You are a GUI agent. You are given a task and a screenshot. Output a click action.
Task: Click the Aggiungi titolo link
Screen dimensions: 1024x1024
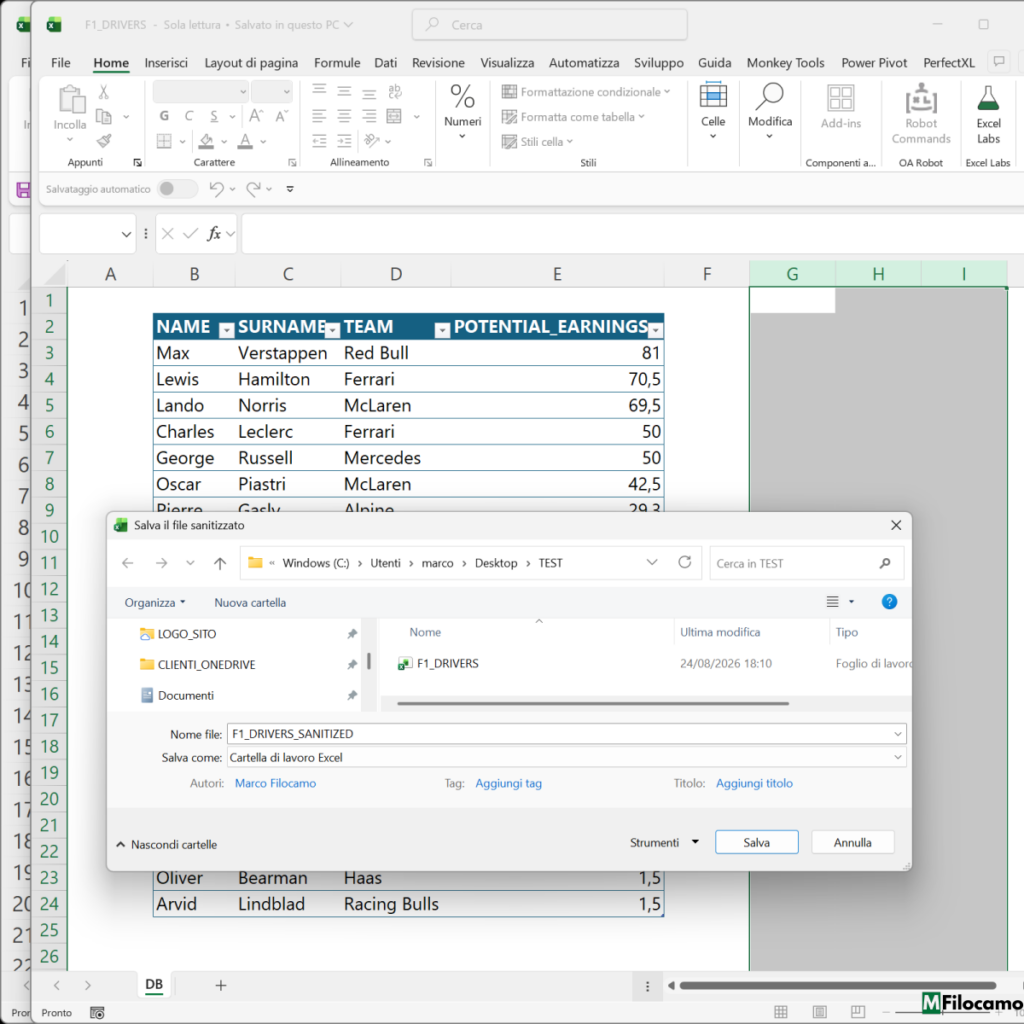[x=754, y=783]
